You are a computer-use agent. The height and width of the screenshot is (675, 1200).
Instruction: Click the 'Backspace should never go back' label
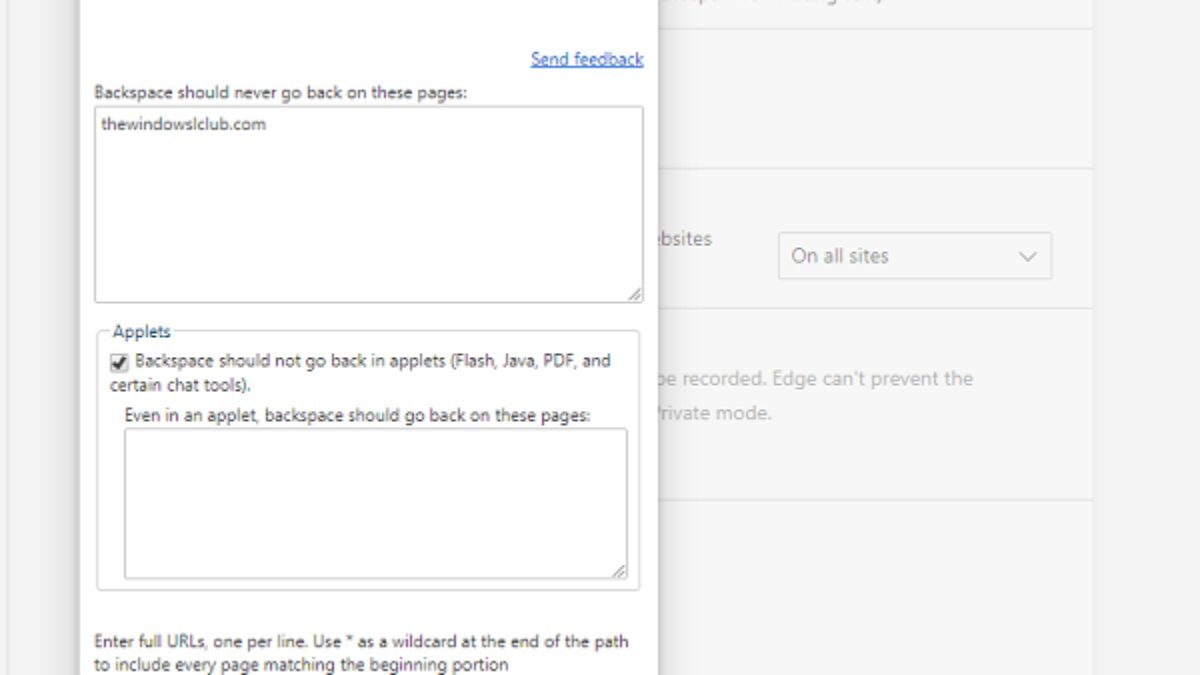pos(280,92)
